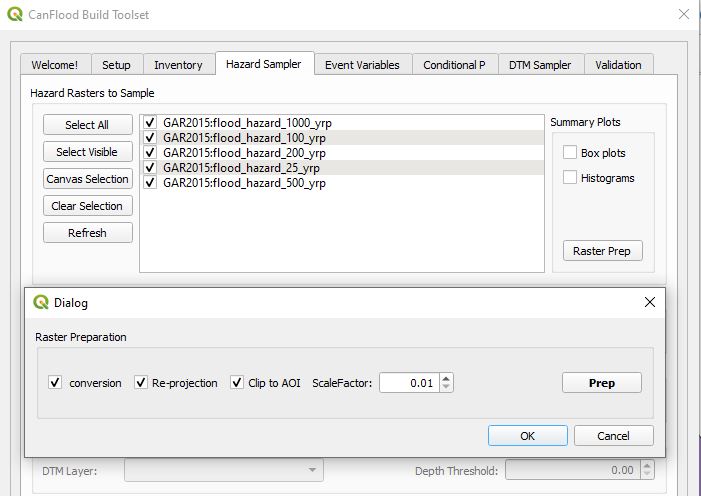Image resolution: width=701 pixels, height=496 pixels.
Task: Click the Select All button
Action: [88, 125]
